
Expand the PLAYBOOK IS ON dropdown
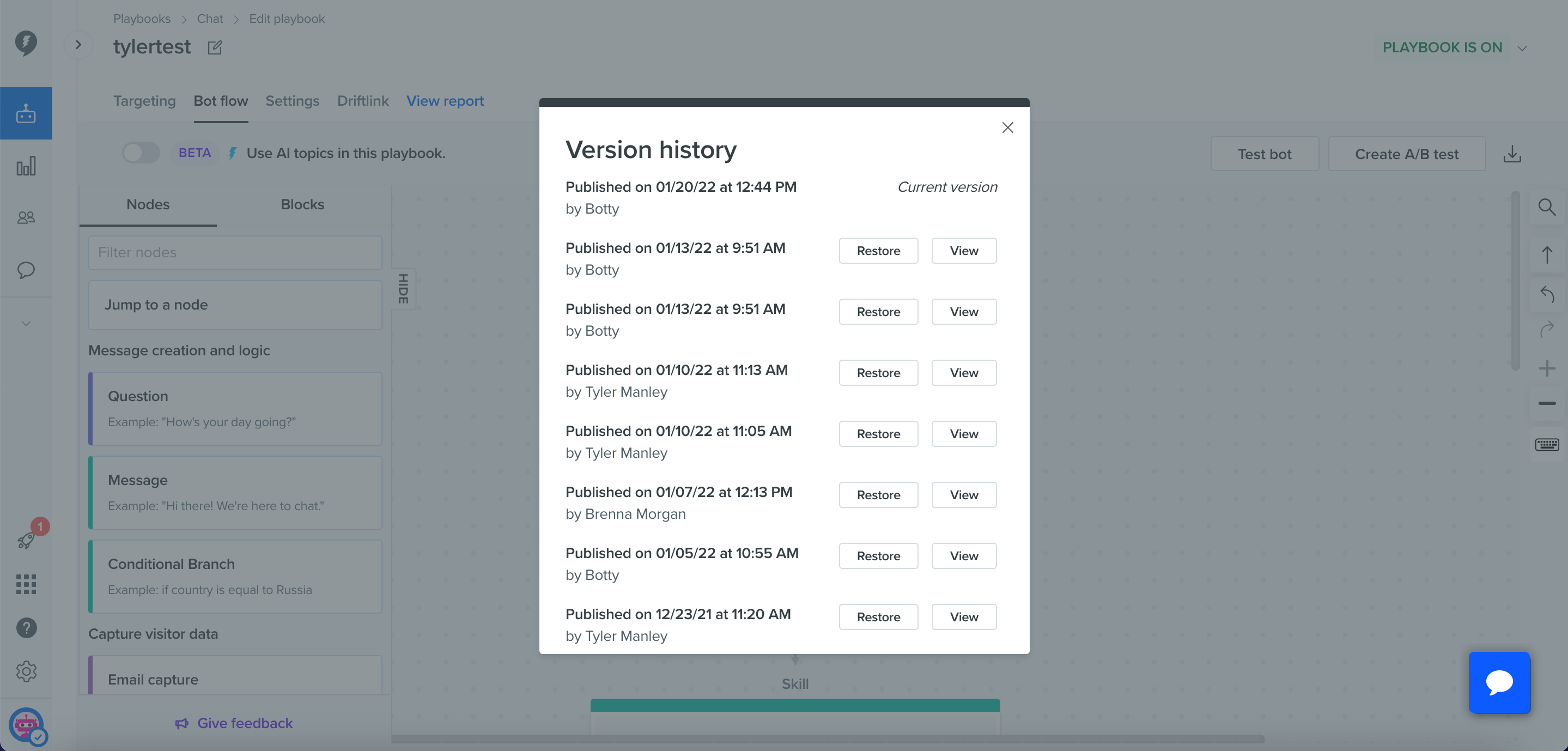point(1522,48)
